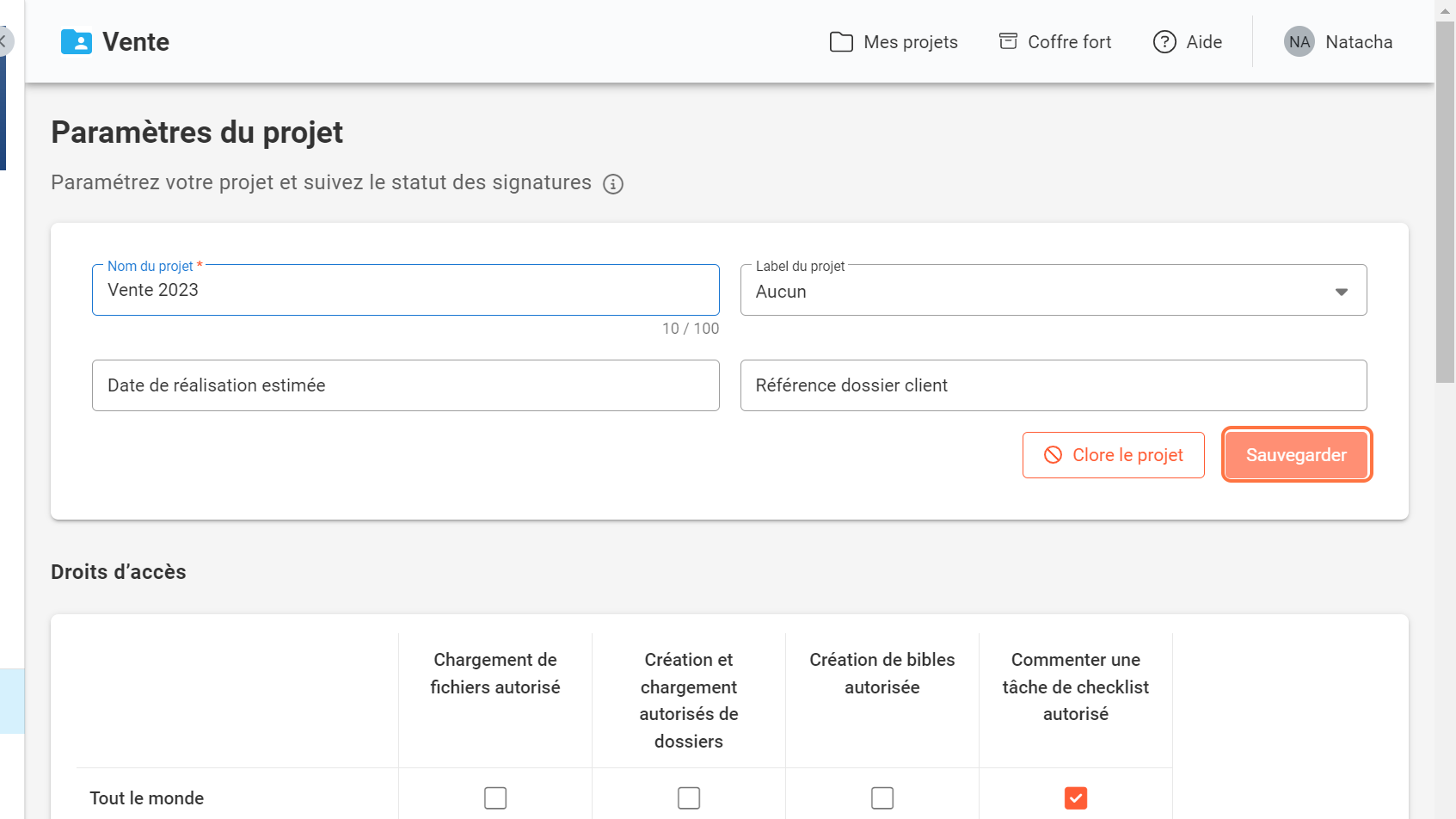Open the Natacha account menu
1456x819 pixels.
click(x=1358, y=42)
